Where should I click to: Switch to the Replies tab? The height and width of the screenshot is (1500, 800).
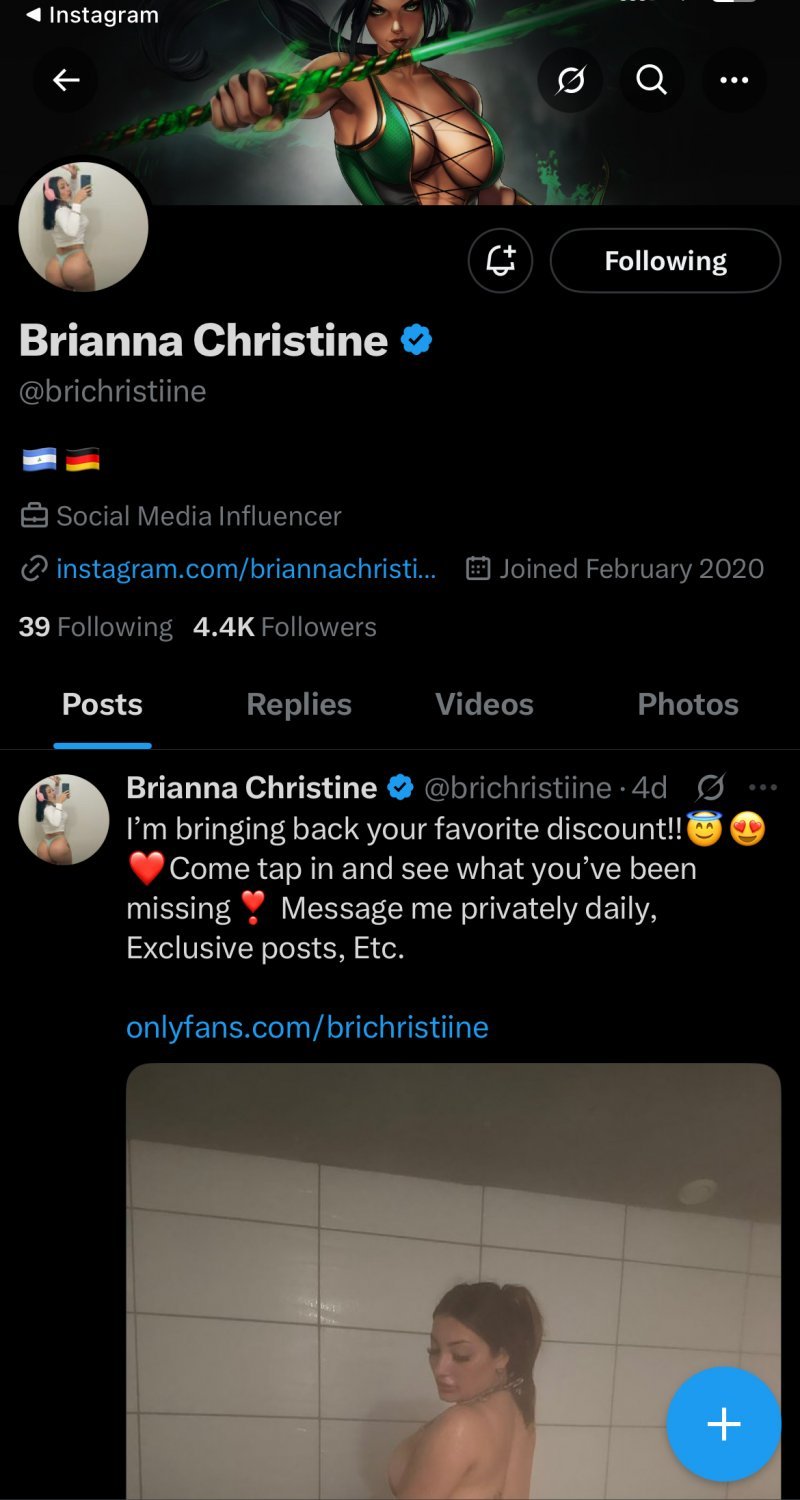pos(299,704)
